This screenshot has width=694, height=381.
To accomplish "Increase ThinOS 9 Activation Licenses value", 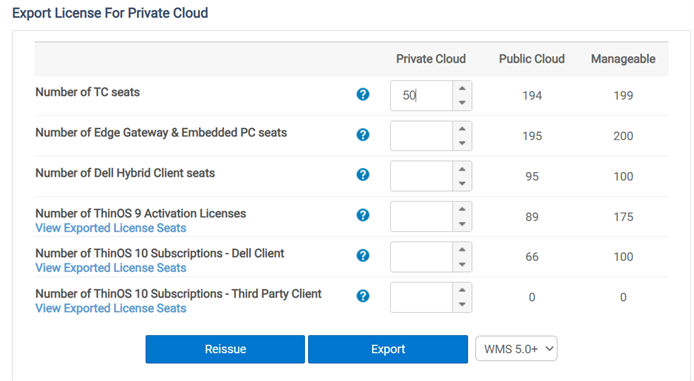I will tap(462, 209).
